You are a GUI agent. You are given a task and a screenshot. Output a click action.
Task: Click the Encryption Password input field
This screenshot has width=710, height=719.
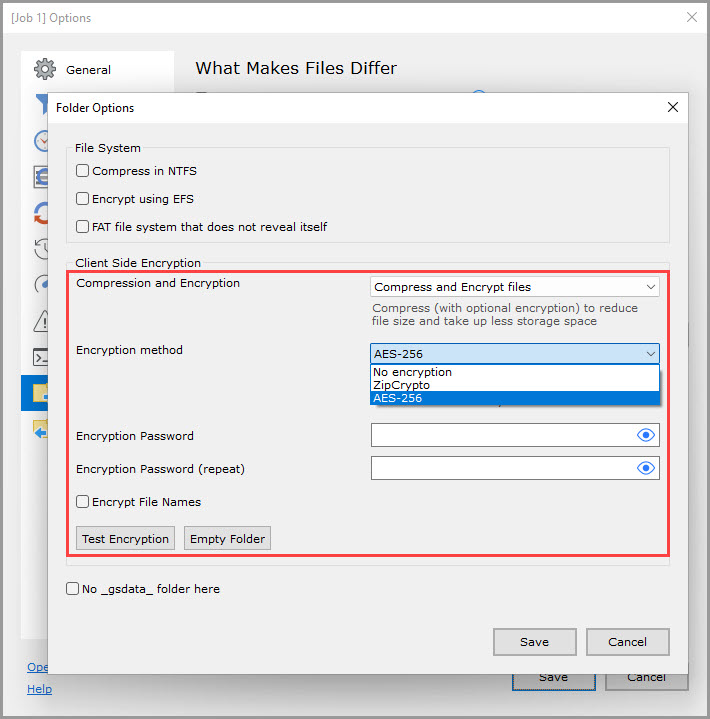[x=500, y=435]
